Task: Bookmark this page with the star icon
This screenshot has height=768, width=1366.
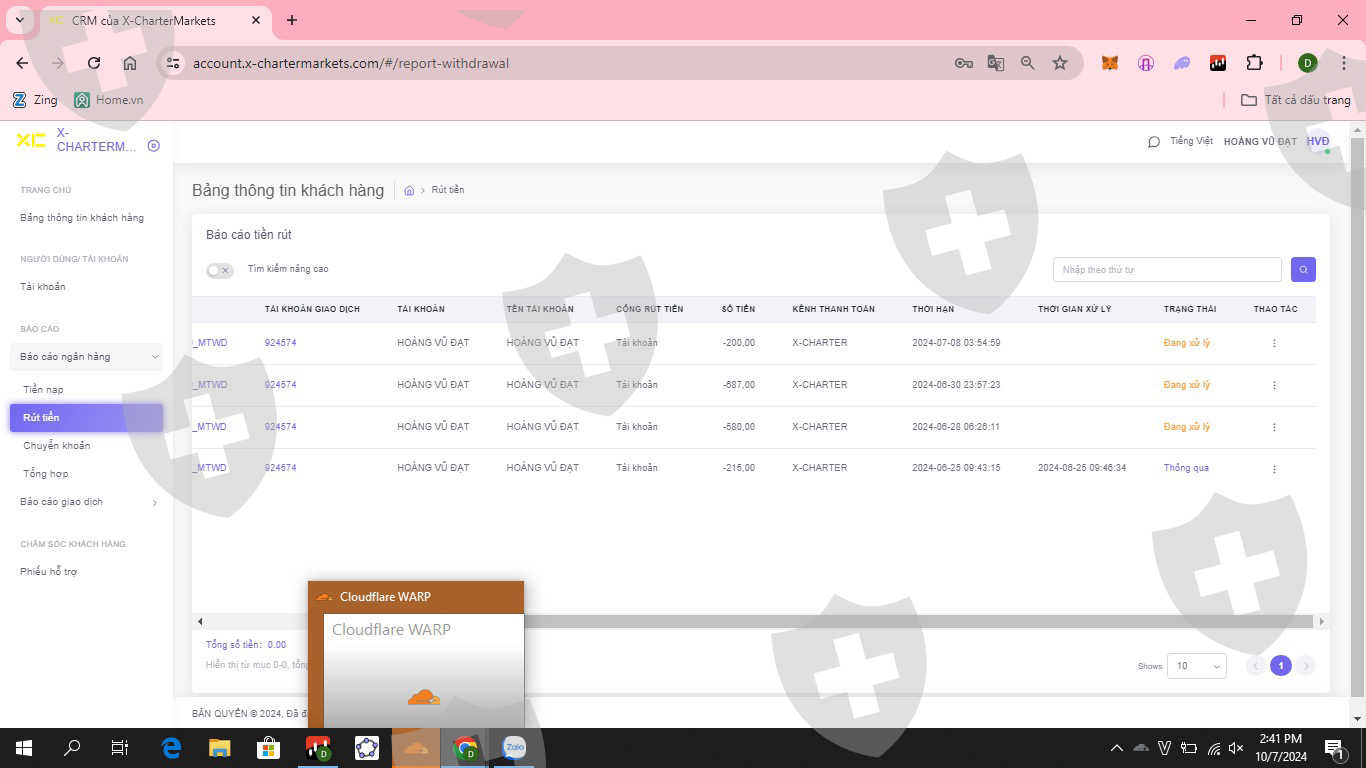Action: (x=1060, y=63)
